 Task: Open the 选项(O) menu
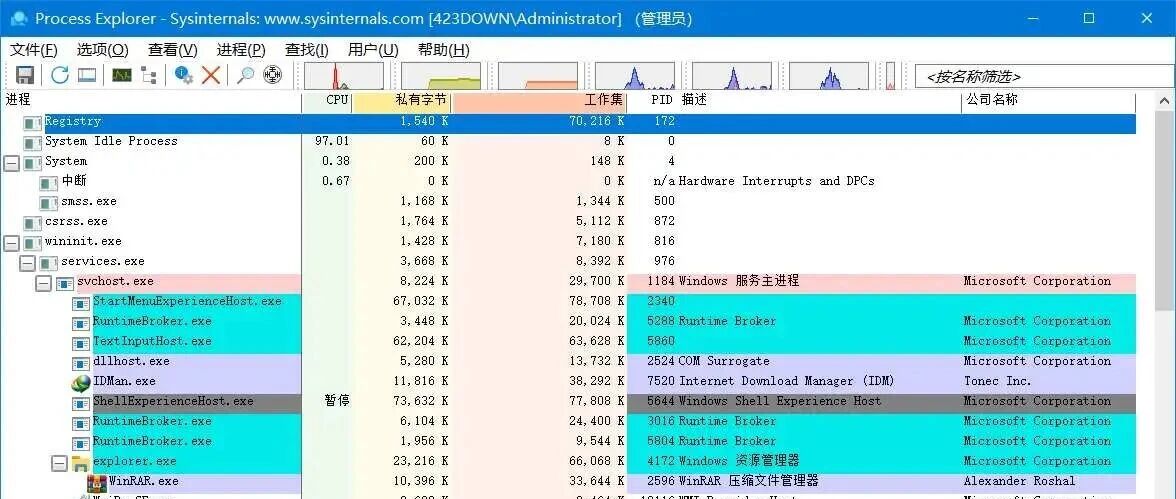tap(103, 50)
